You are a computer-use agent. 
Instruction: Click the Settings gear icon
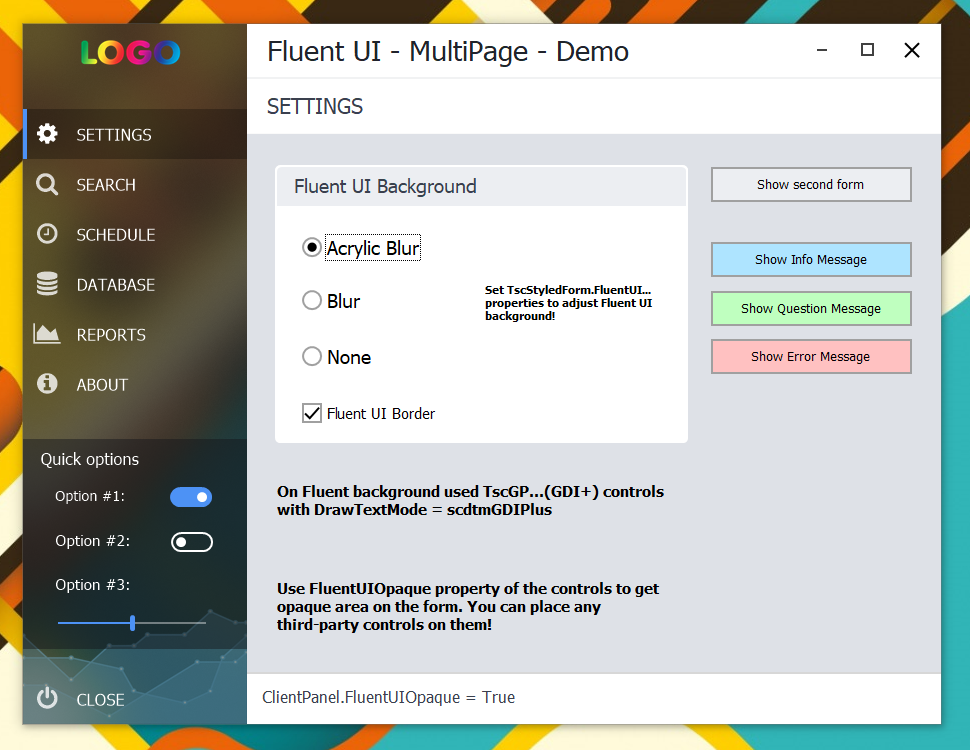click(47, 134)
